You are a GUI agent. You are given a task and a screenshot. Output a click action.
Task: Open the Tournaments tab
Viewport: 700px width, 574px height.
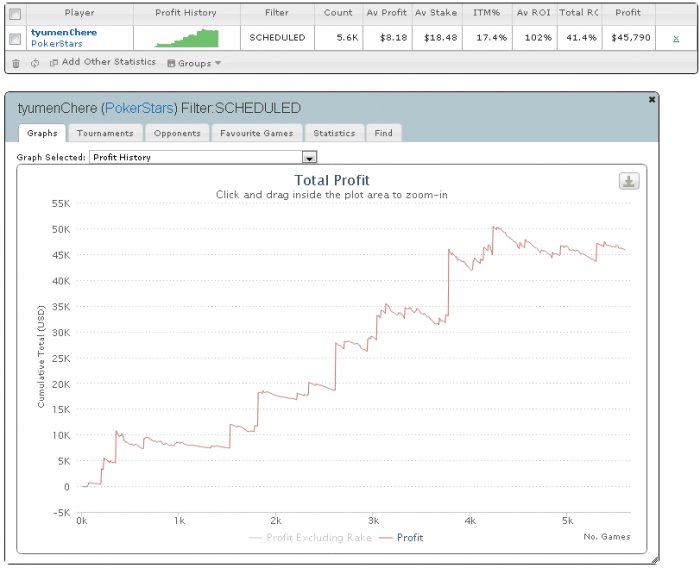[x=105, y=133]
